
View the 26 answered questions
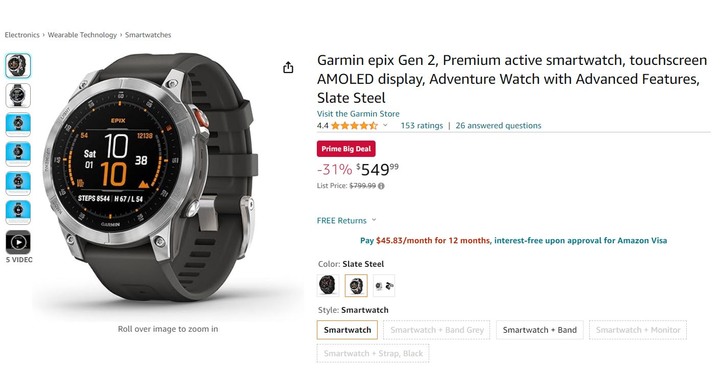point(498,125)
